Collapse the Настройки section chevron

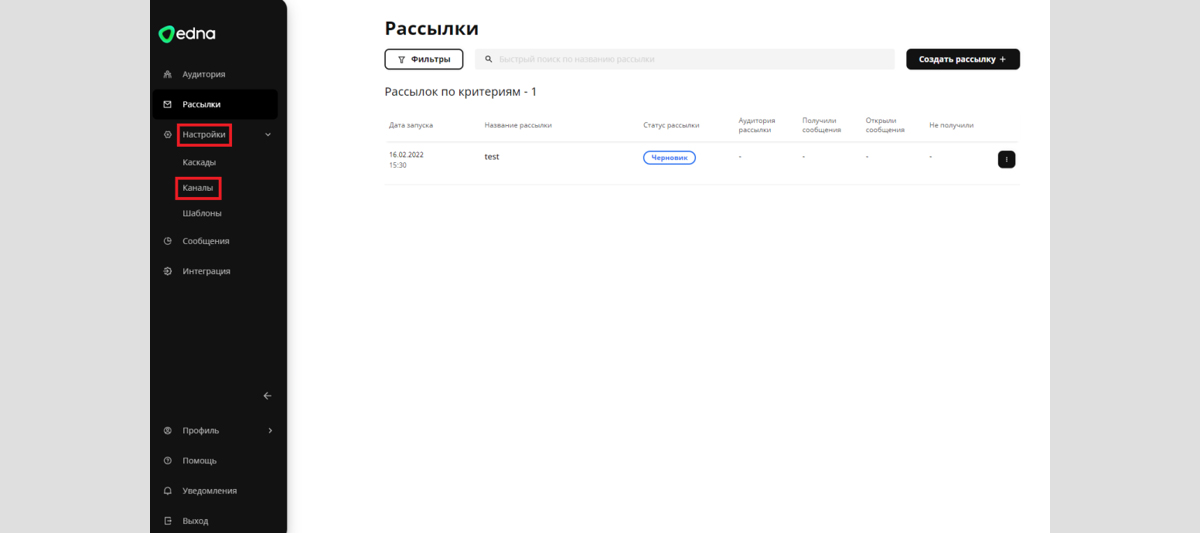[268, 134]
